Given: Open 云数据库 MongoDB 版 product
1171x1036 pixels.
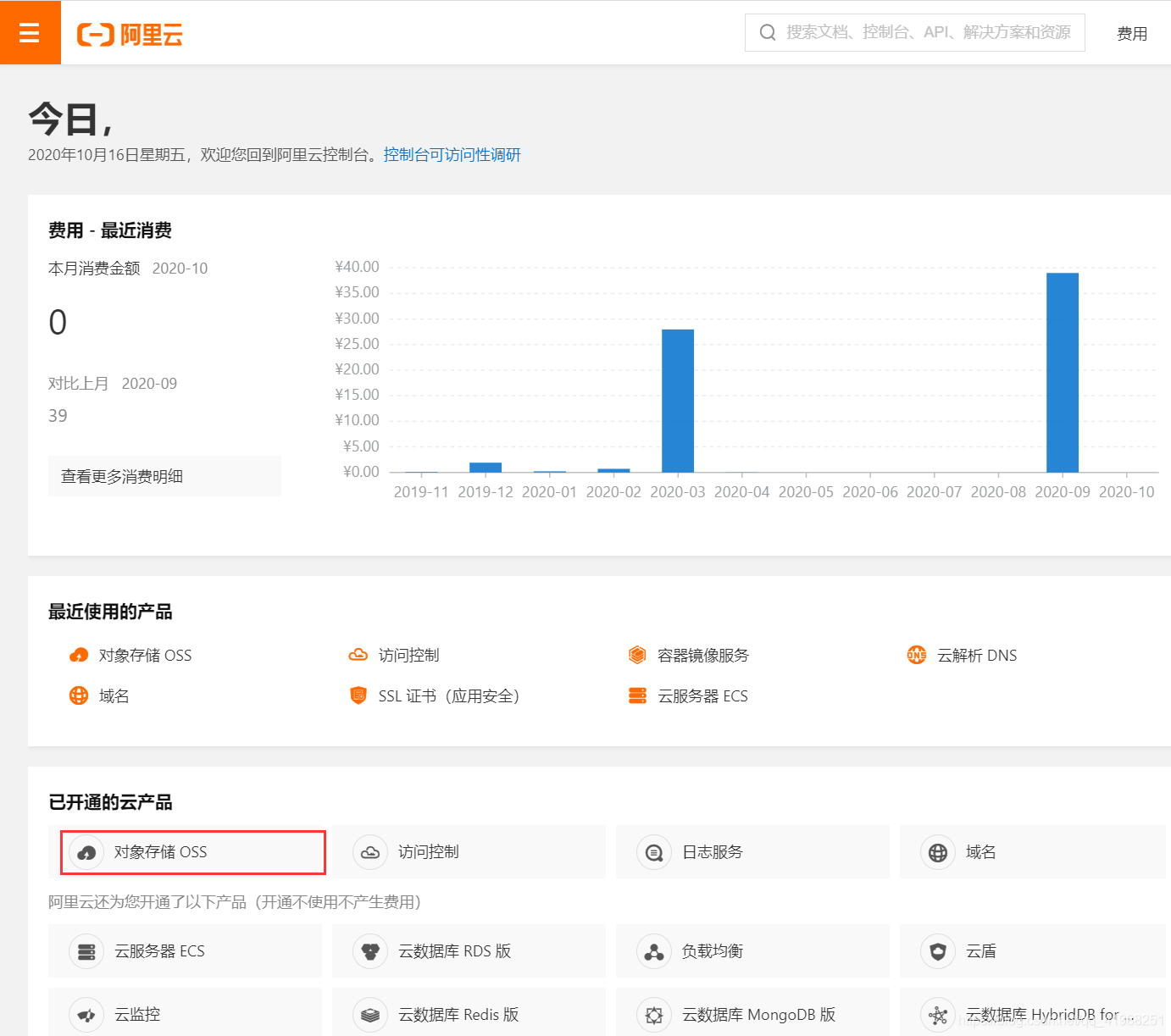Looking at the screenshot, I should 653,1014.
